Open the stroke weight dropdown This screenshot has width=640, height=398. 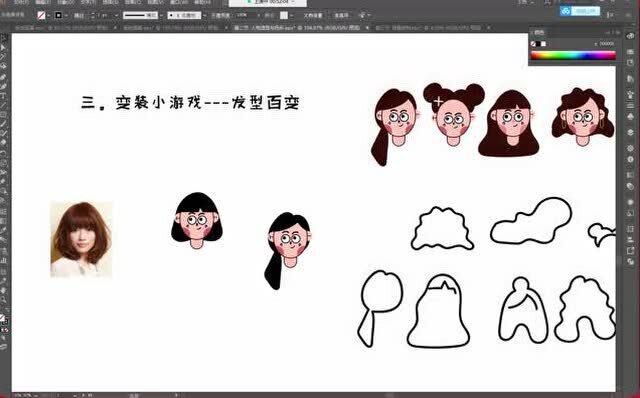116,16
